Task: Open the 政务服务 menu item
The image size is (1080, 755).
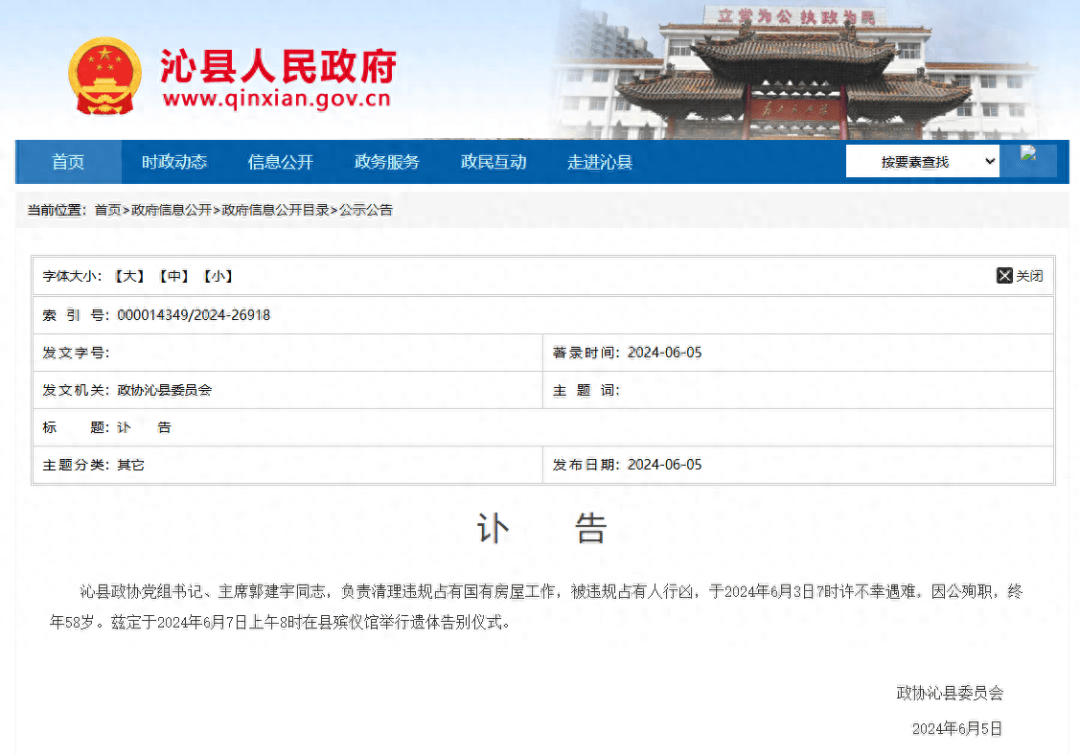Action: [x=387, y=162]
